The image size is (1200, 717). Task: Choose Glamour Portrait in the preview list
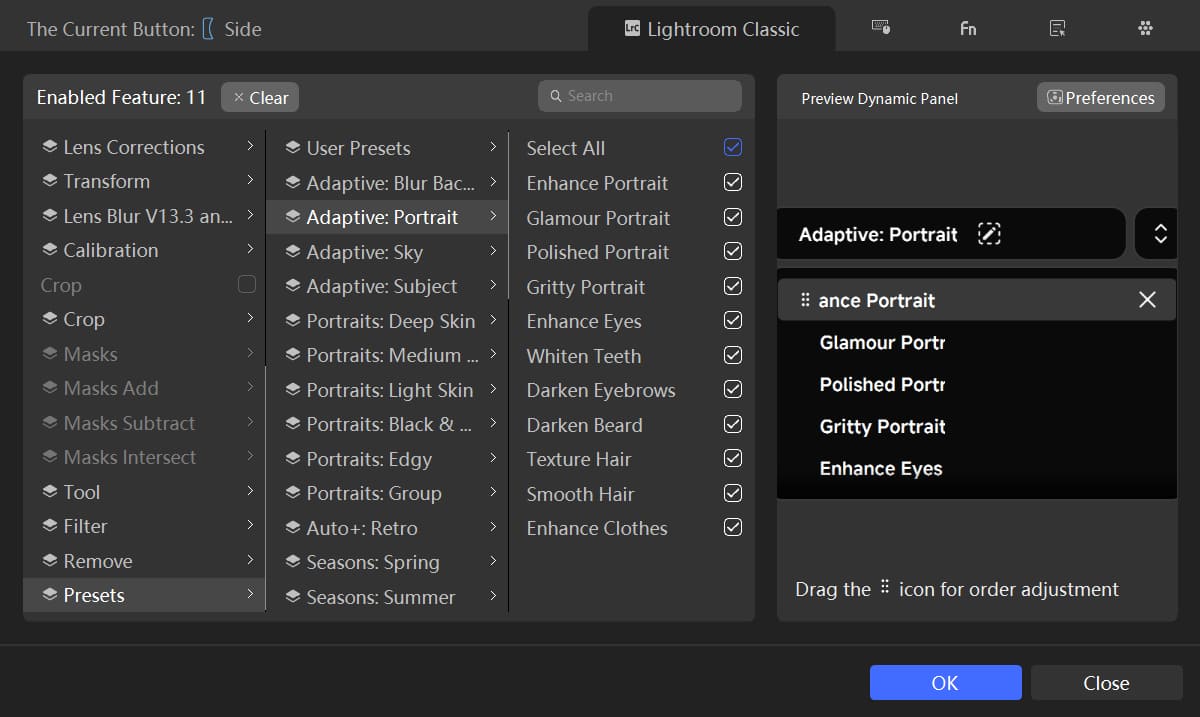pyautogui.click(x=882, y=342)
